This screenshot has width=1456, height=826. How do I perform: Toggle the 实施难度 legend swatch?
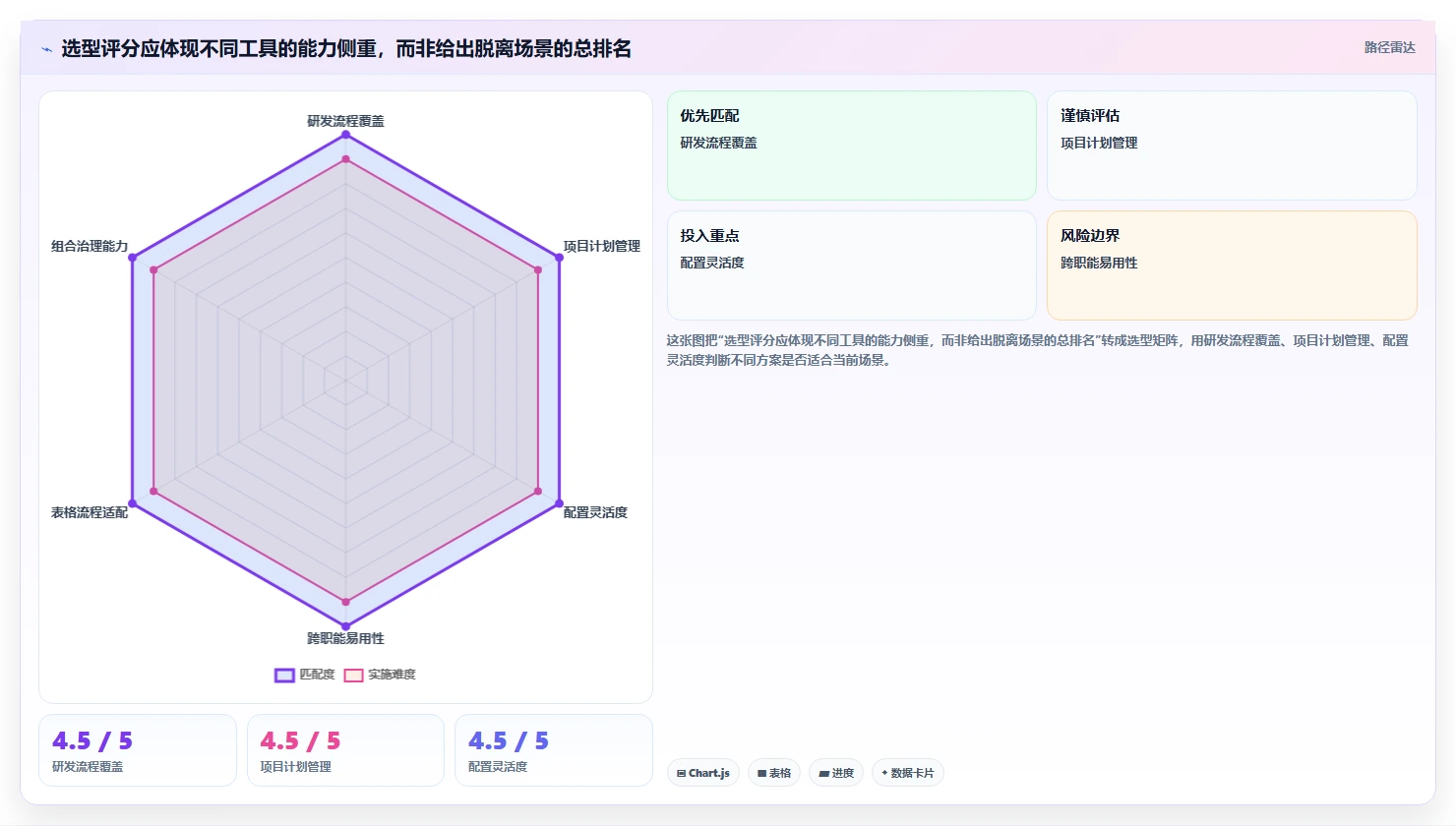coord(353,675)
